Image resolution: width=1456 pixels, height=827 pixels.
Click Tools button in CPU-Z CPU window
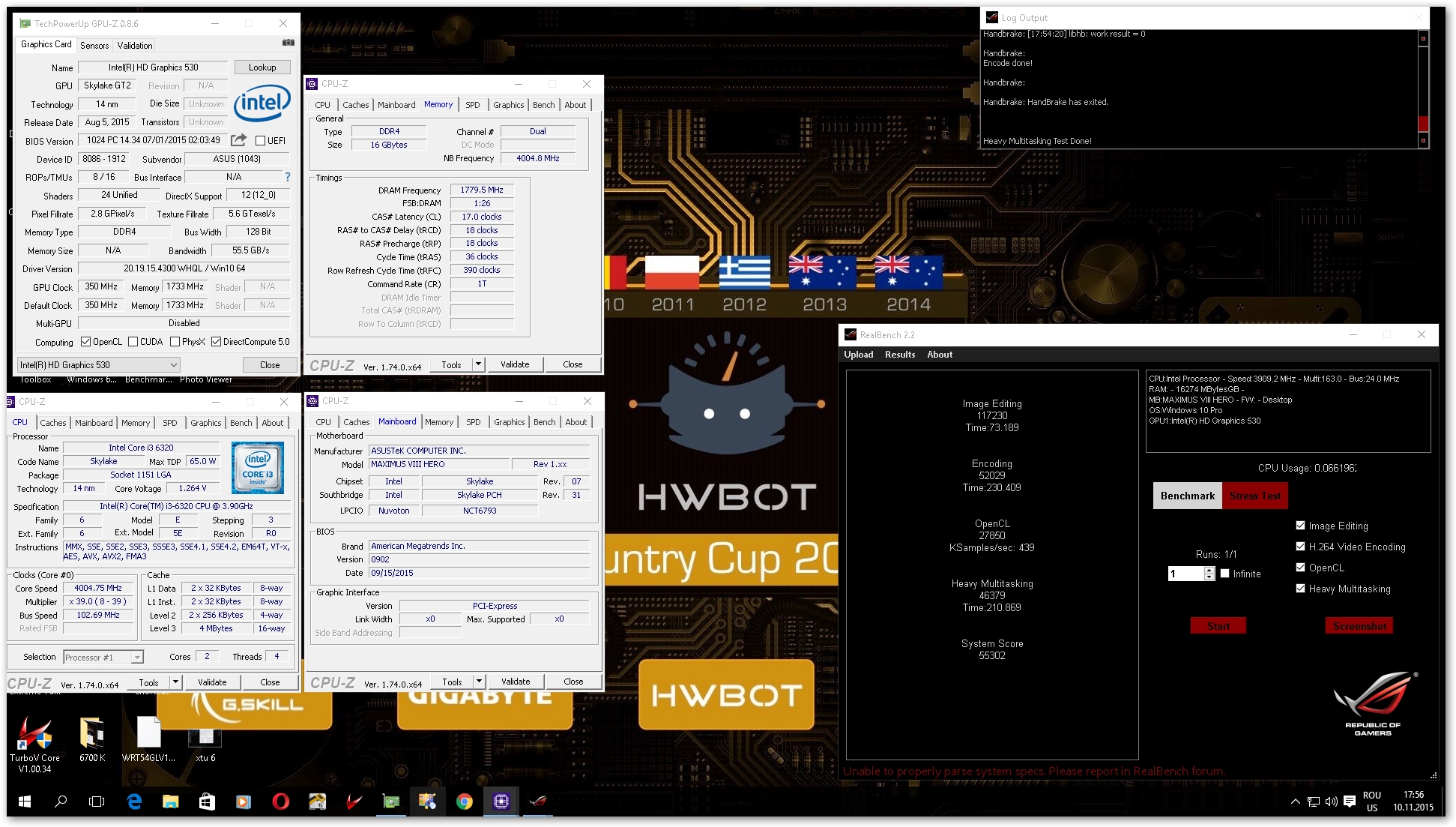pyautogui.click(x=148, y=682)
